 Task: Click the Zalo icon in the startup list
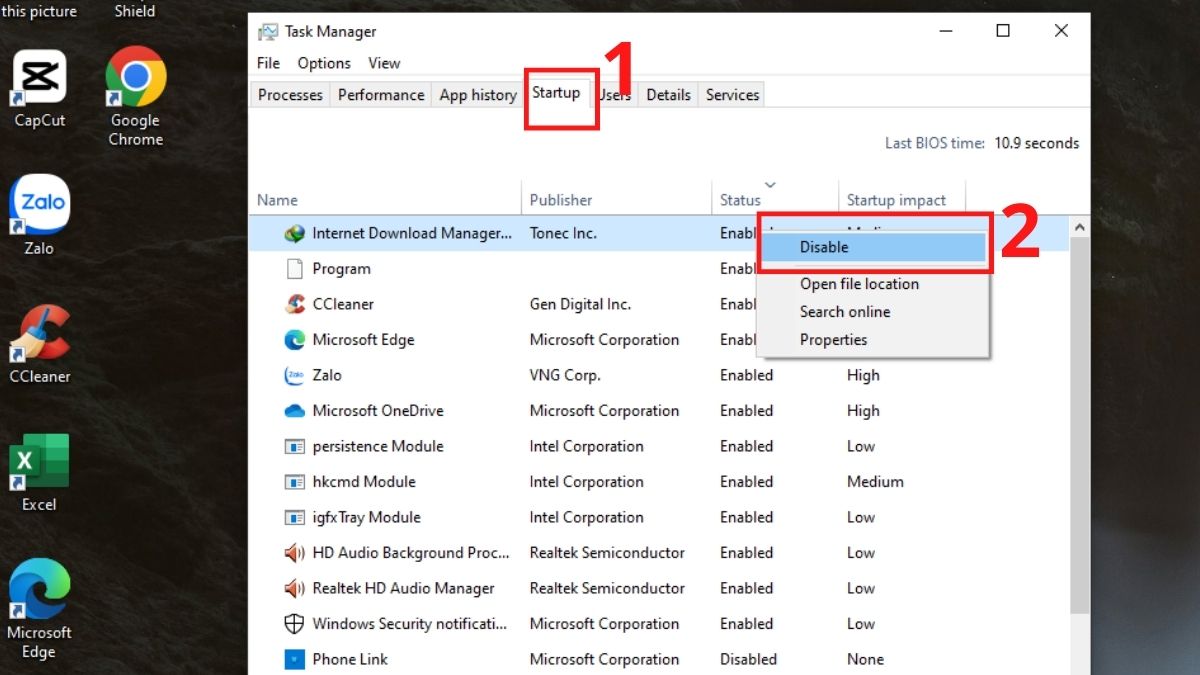coord(294,375)
